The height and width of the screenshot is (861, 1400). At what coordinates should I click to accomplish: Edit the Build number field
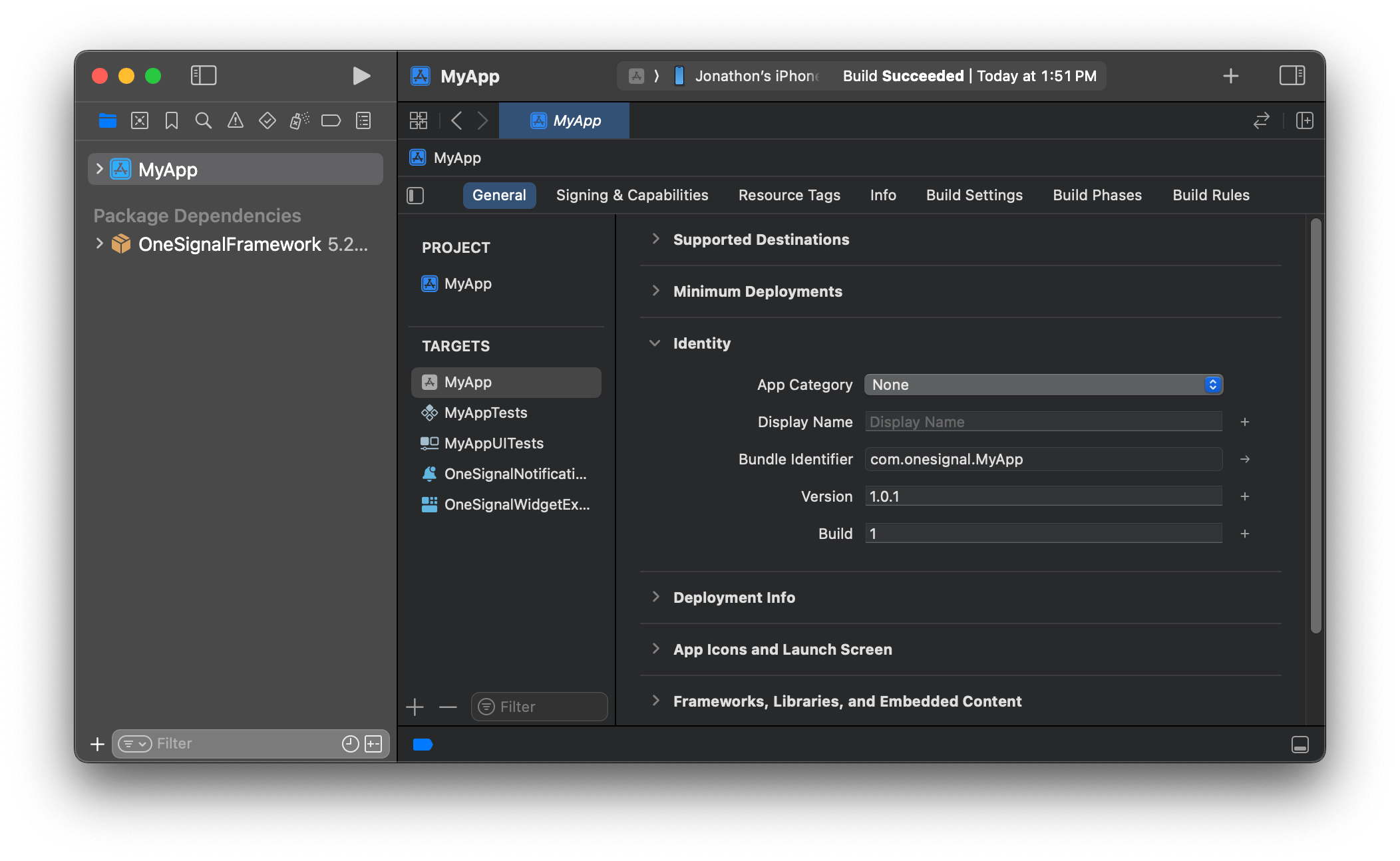(1043, 534)
